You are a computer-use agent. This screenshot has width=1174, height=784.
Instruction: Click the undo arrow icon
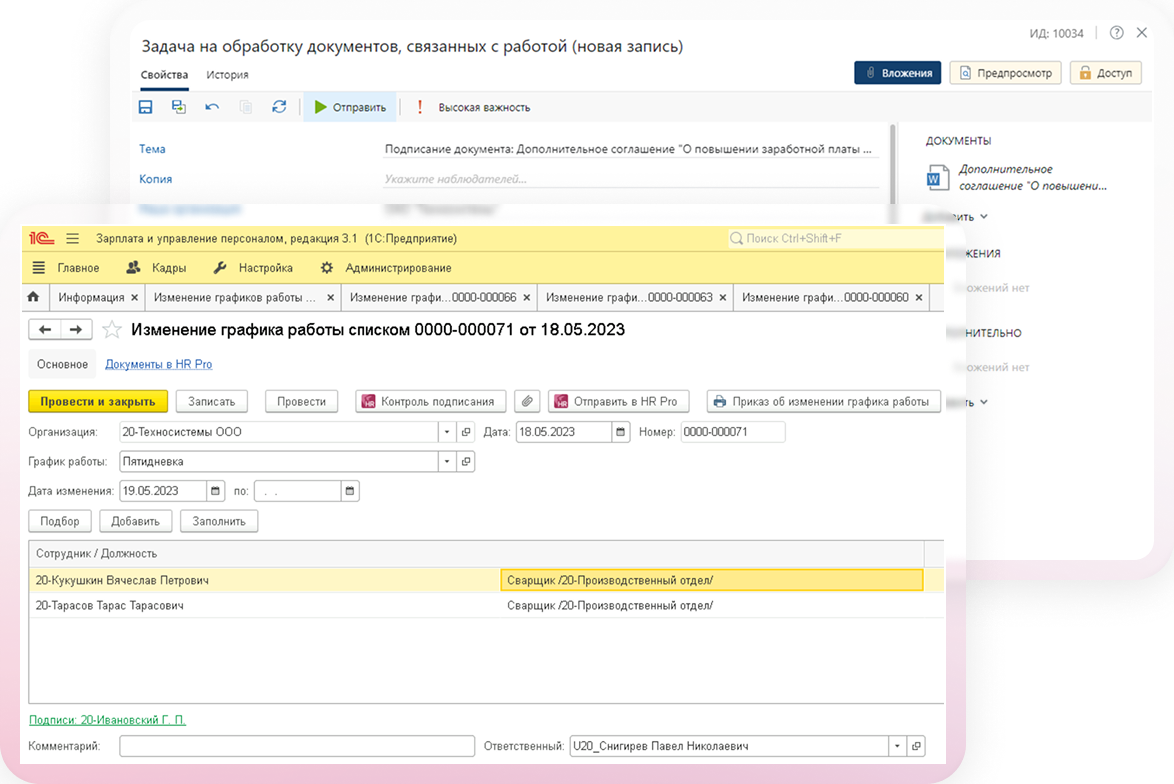(x=212, y=107)
